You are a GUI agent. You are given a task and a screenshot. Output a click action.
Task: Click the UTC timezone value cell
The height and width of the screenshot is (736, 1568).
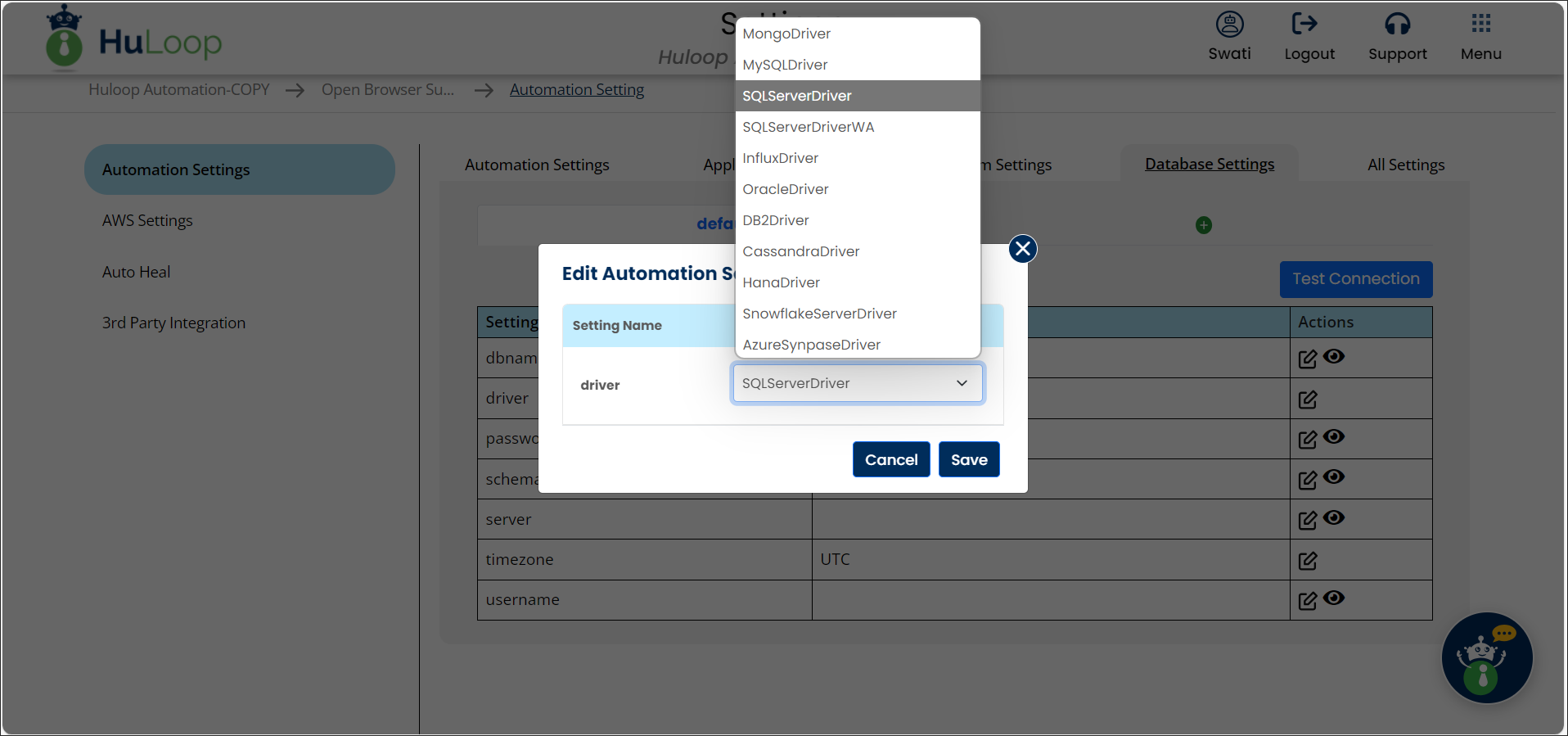pos(1051,560)
